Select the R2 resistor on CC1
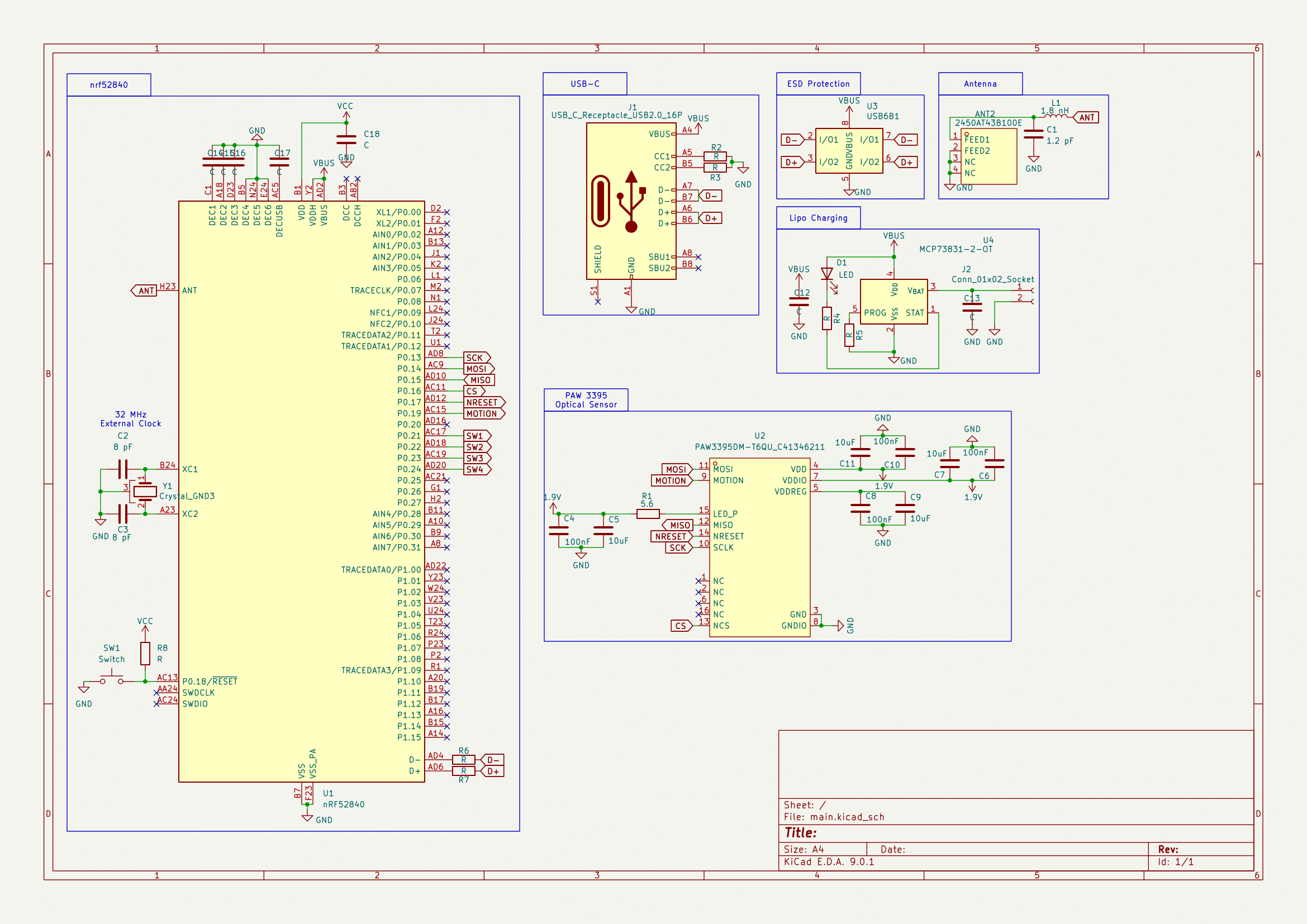This screenshot has height=924, width=1307. [715, 156]
